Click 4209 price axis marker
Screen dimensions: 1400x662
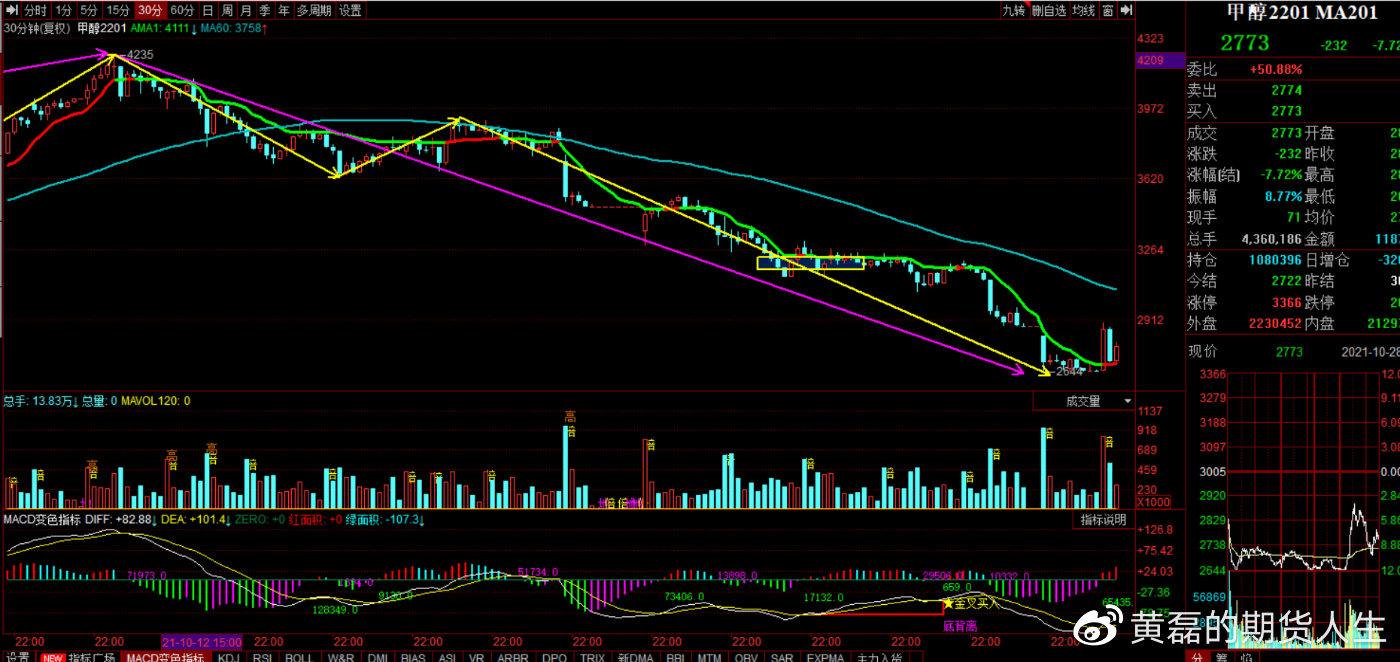coord(1158,60)
